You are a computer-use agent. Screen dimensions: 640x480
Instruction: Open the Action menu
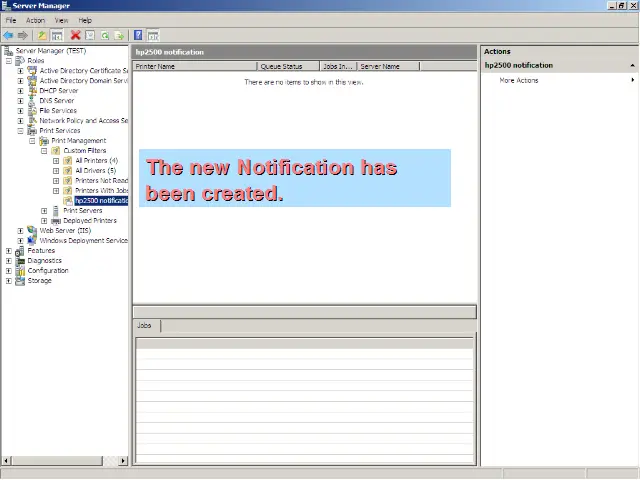35,20
